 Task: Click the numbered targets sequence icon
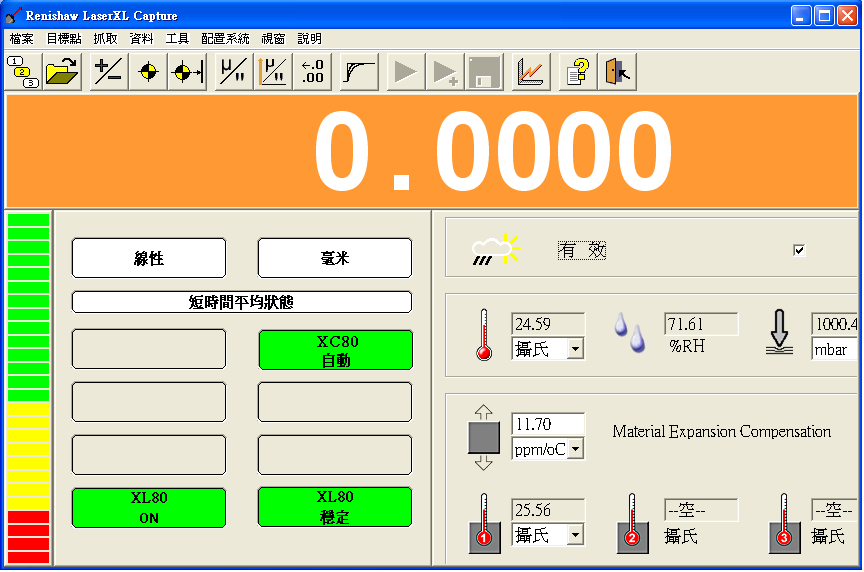23,72
